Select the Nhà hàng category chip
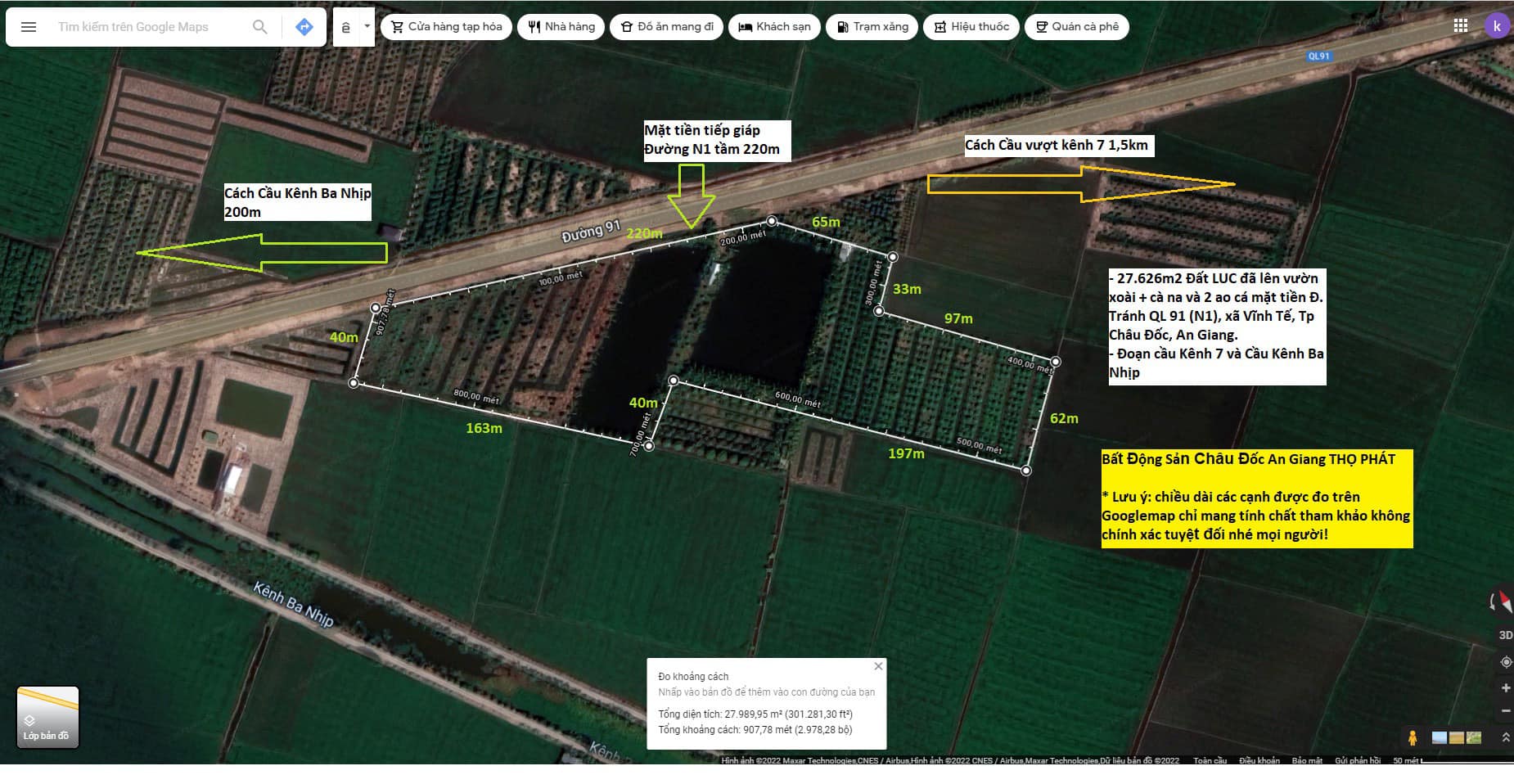1514x784 pixels. click(561, 27)
